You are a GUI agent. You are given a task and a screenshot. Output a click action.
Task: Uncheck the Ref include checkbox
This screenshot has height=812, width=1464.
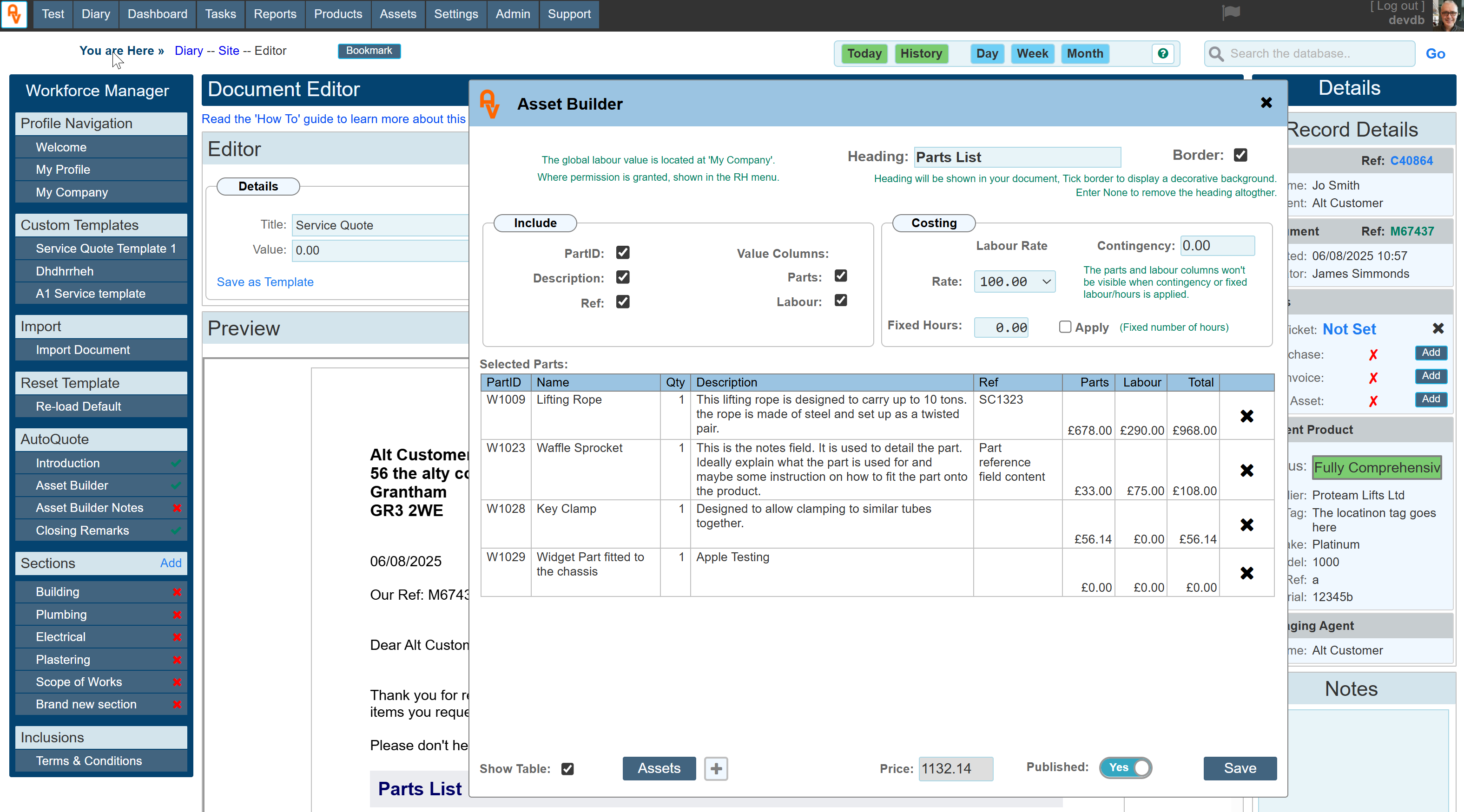click(623, 302)
